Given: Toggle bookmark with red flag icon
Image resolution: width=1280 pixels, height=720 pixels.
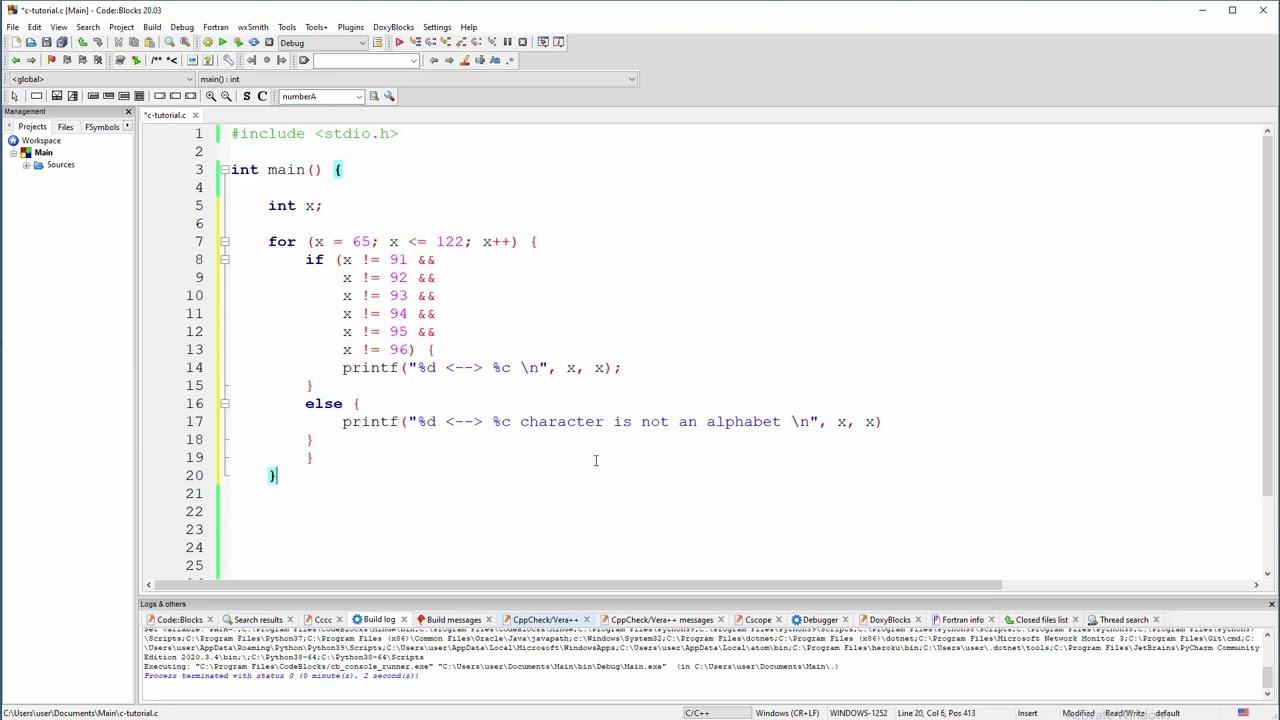Looking at the screenshot, I should click(51, 60).
